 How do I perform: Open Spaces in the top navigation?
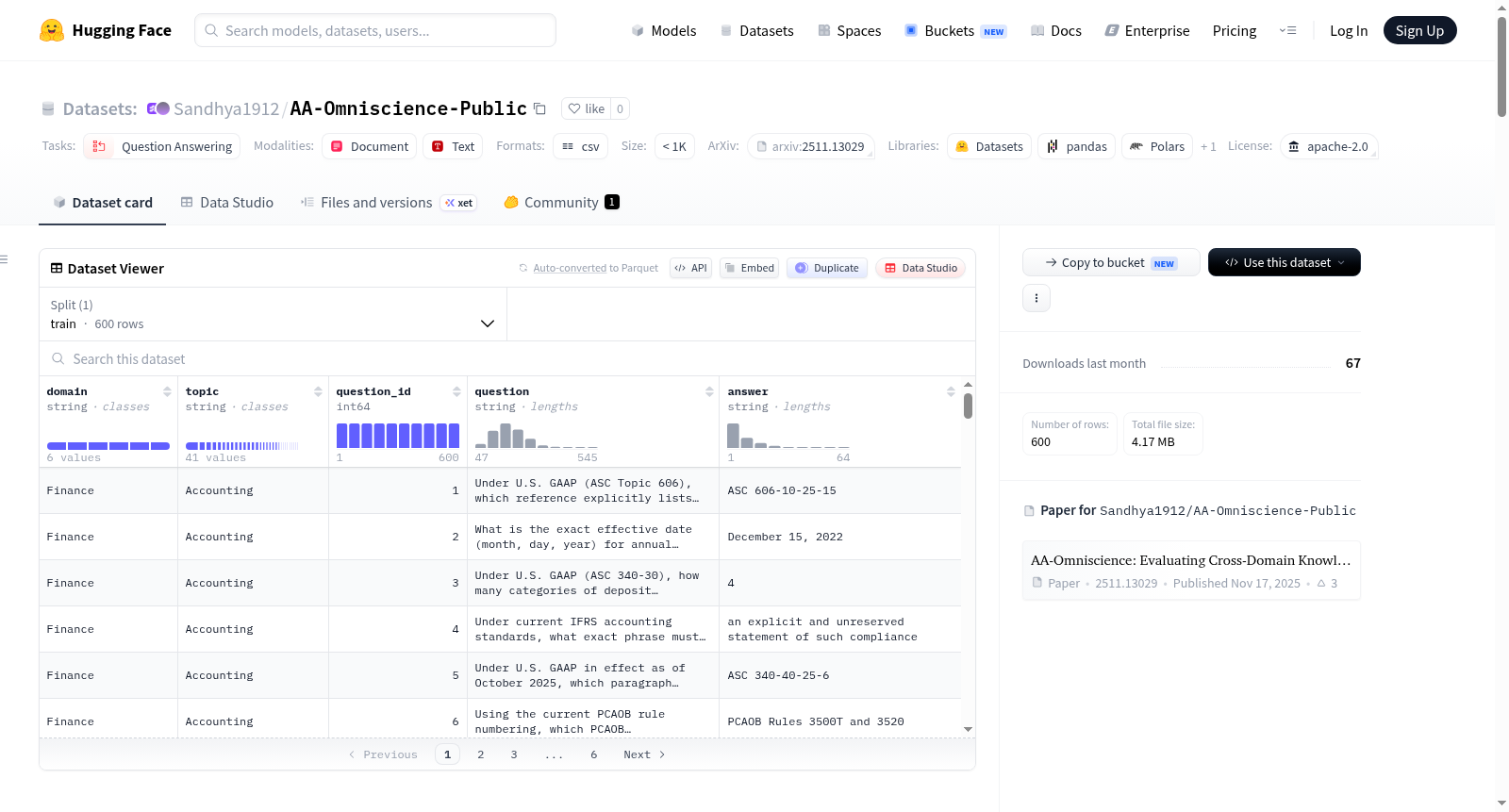click(849, 30)
